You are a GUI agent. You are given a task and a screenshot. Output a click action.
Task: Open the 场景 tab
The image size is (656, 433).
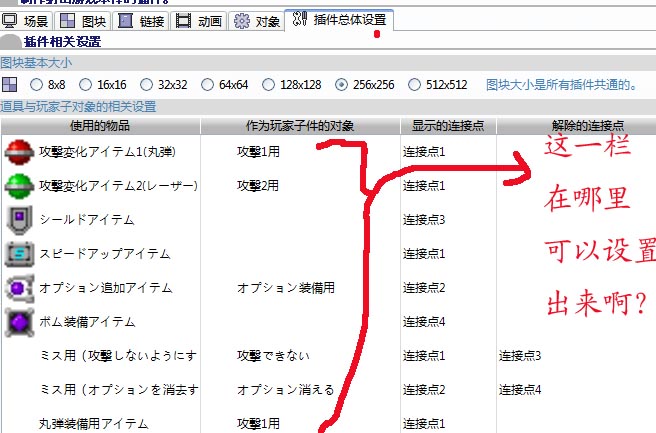(26, 21)
